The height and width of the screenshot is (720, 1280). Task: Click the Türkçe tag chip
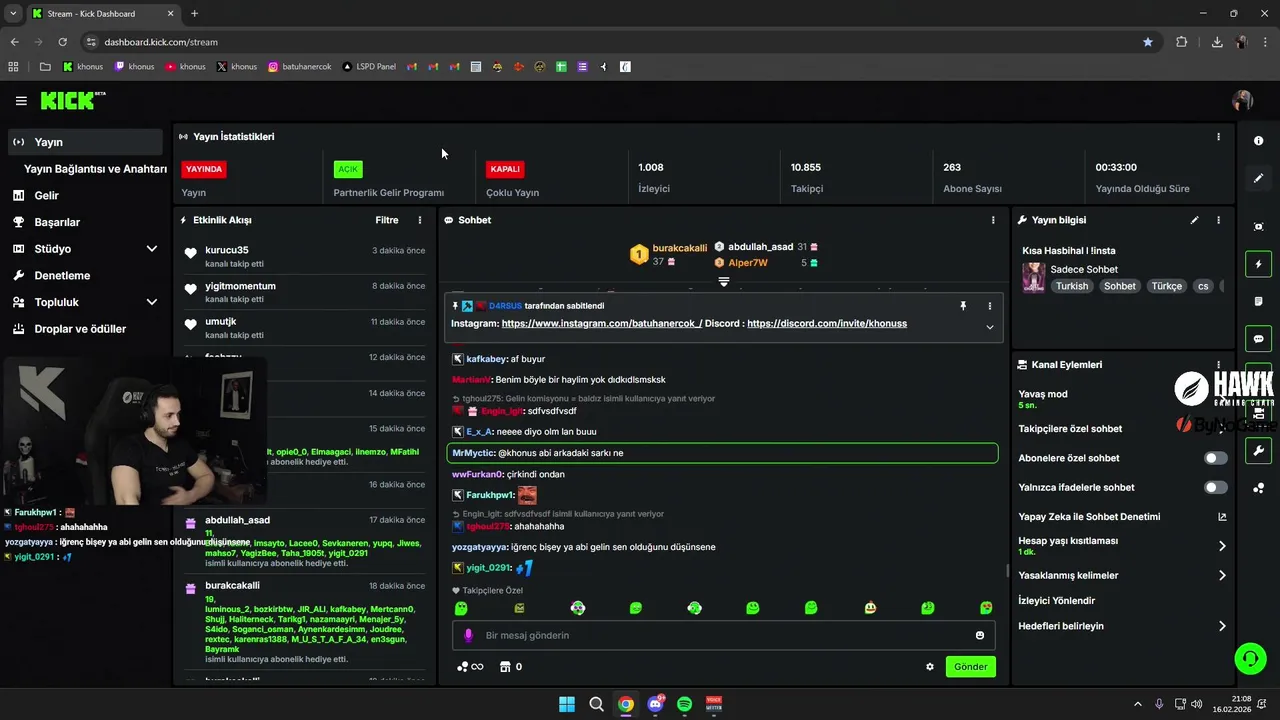click(1166, 286)
